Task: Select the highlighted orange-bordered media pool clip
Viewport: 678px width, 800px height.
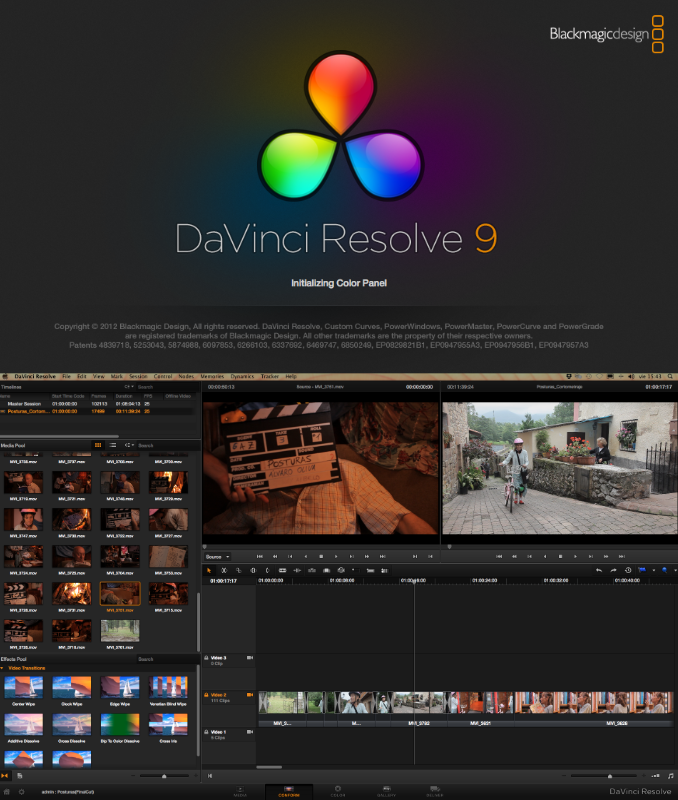Action: pos(120,594)
